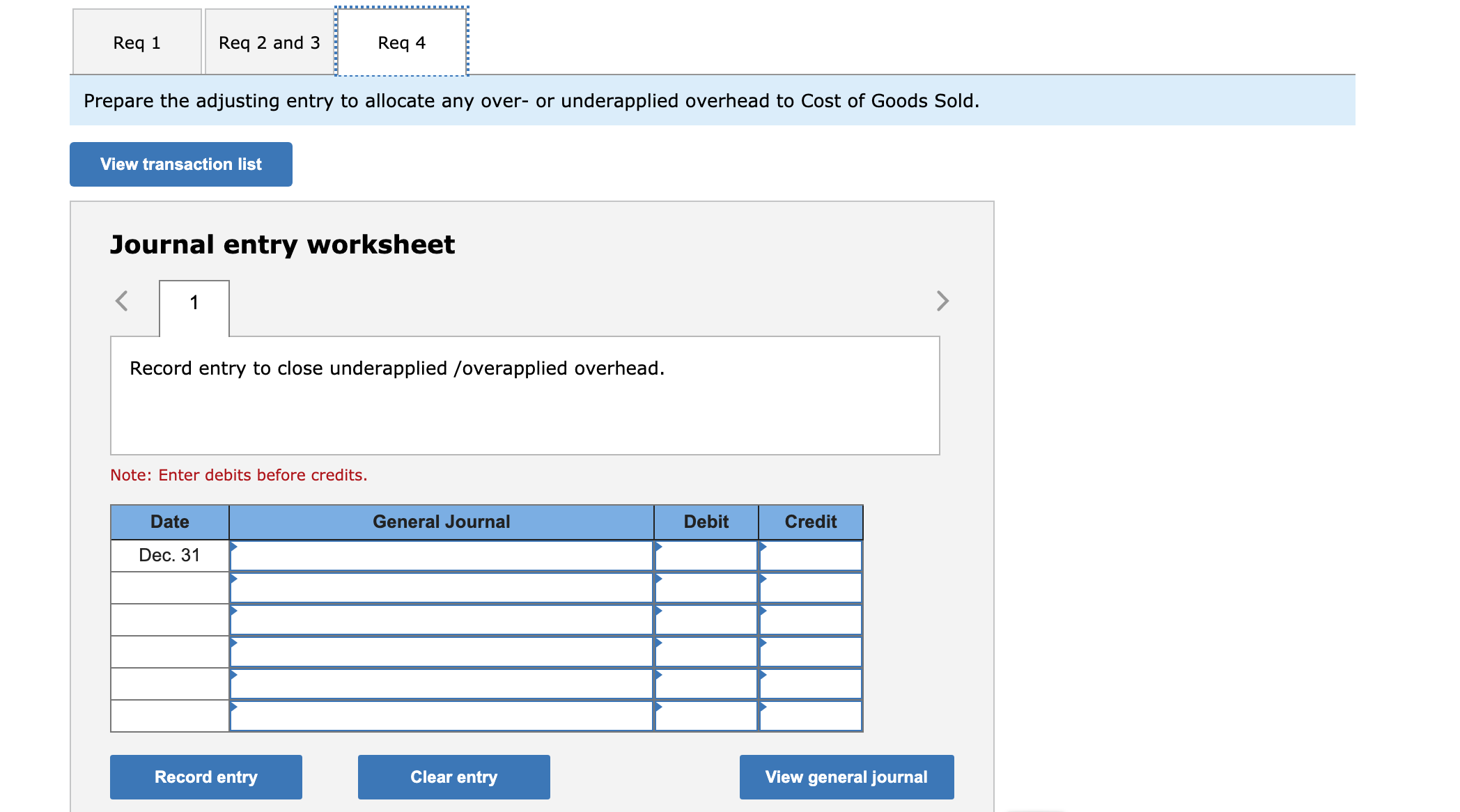Select the Req 4 tab
Image resolution: width=1460 pixels, height=812 pixels.
(x=401, y=42)
